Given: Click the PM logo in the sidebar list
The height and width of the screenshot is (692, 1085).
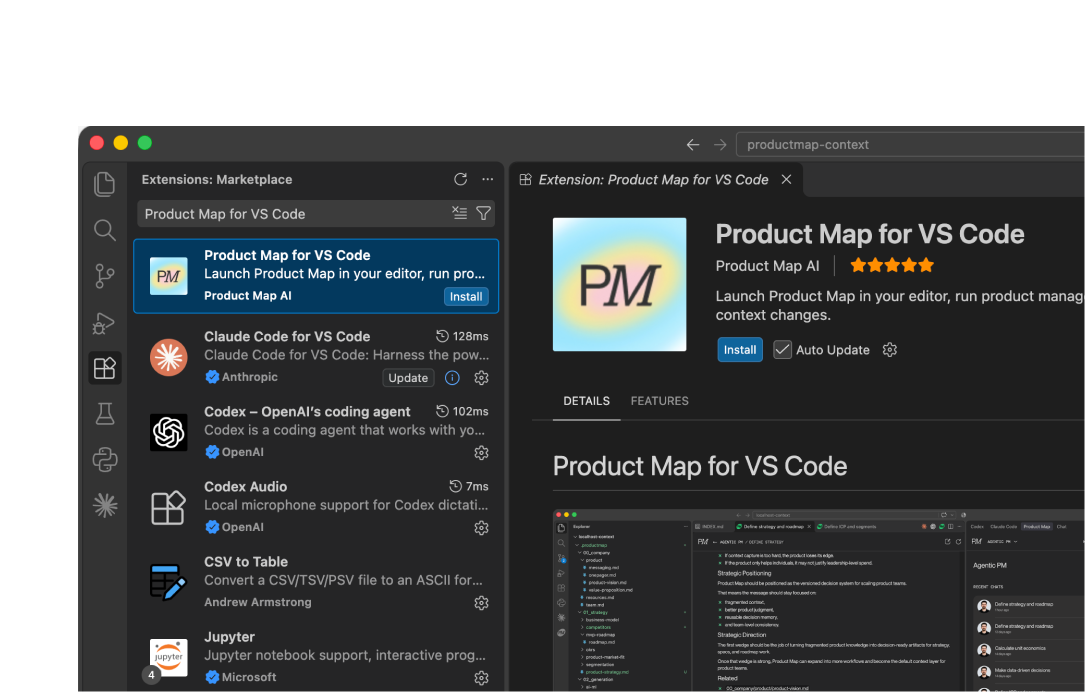Looking at the screenshot, I should pos(169,276).
